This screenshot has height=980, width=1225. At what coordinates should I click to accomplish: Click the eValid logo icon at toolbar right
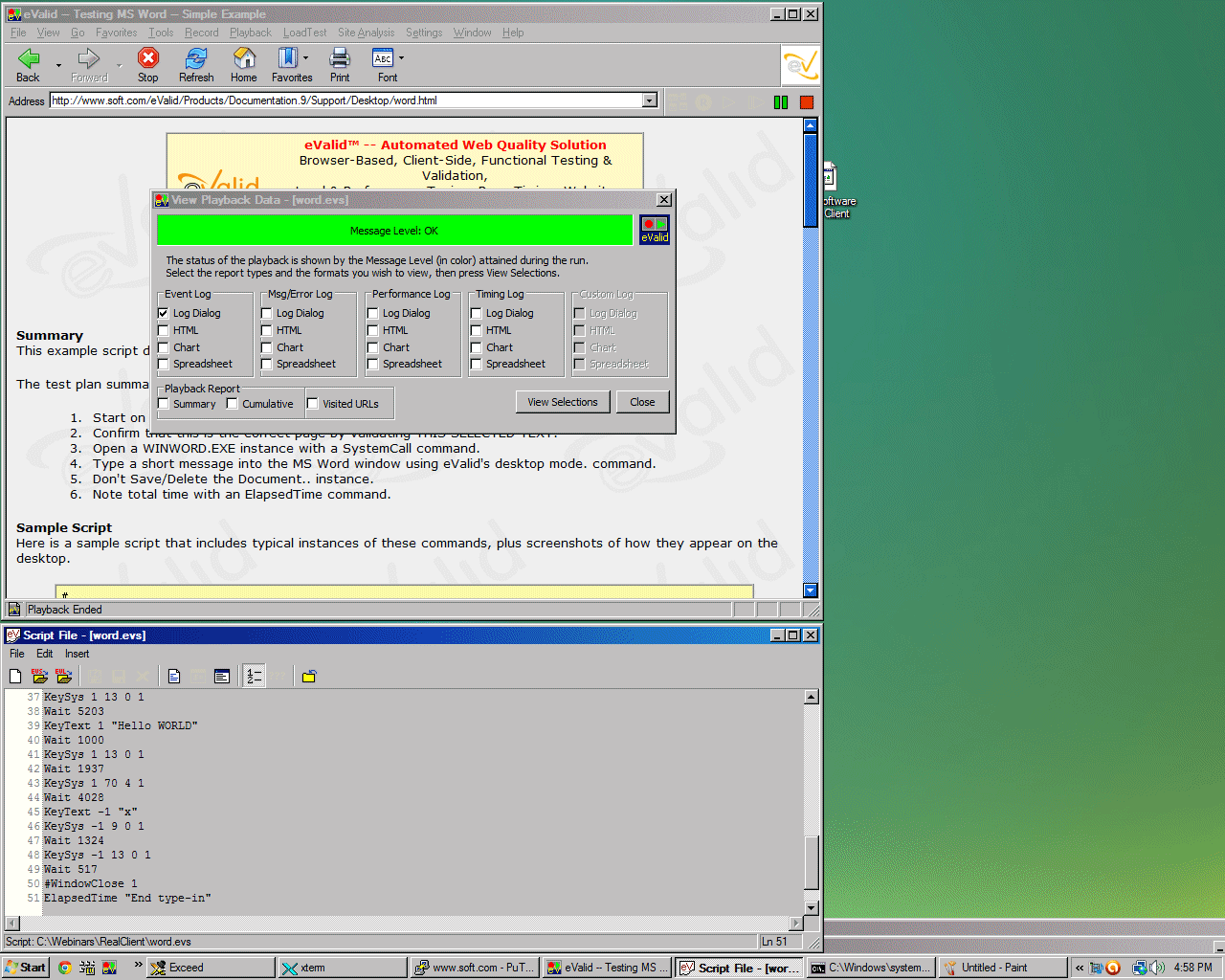pyautogui.click(x=800, y=66)
